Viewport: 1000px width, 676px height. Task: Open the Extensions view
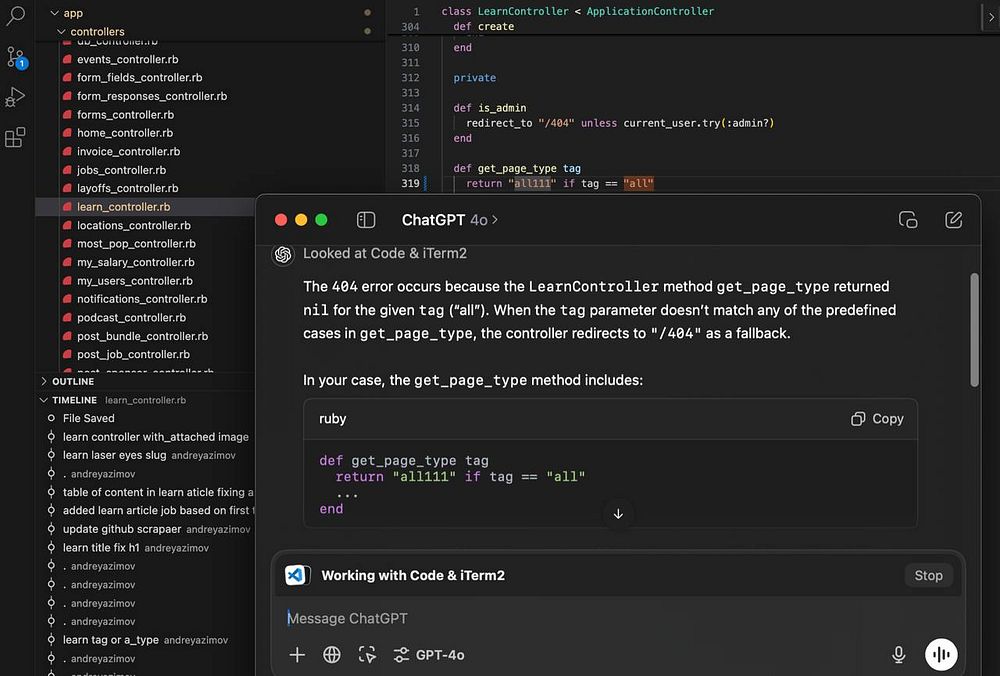click(x=15, y=137)
